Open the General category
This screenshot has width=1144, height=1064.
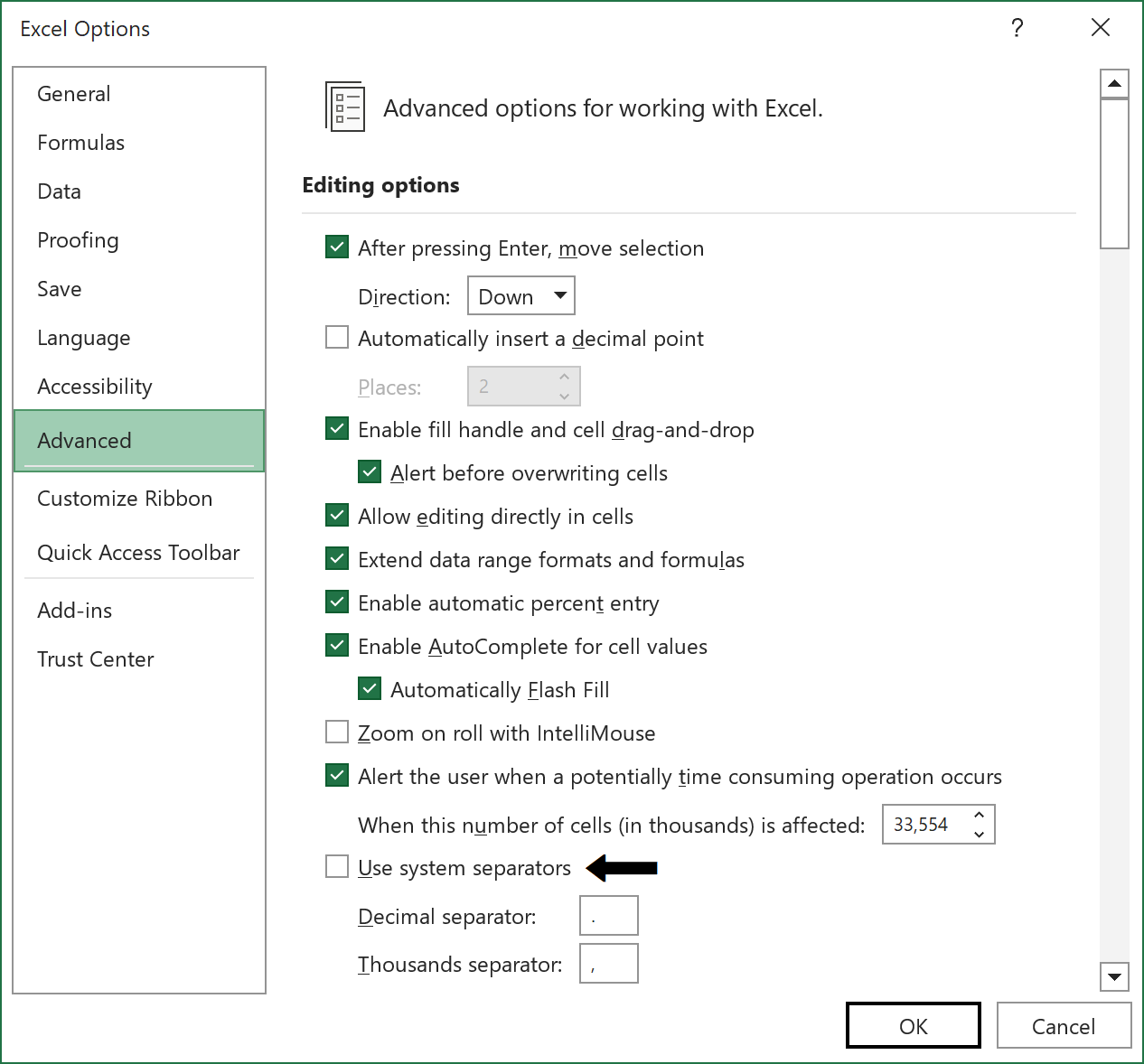139,94
